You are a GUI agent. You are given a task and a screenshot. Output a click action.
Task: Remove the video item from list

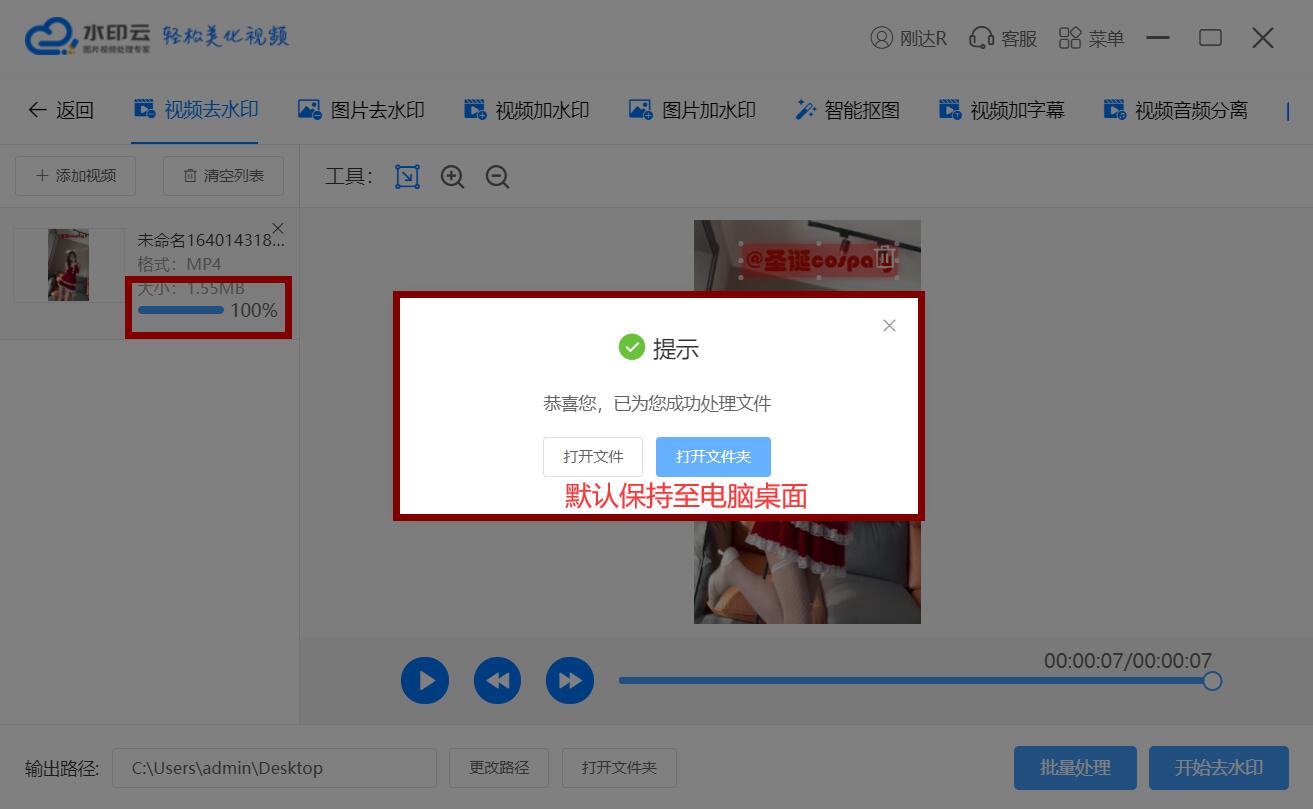278,228
